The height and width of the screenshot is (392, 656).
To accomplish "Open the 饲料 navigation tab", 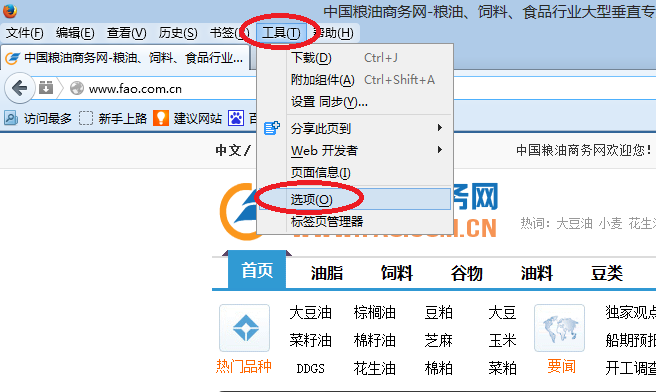I will pos(397,273).
